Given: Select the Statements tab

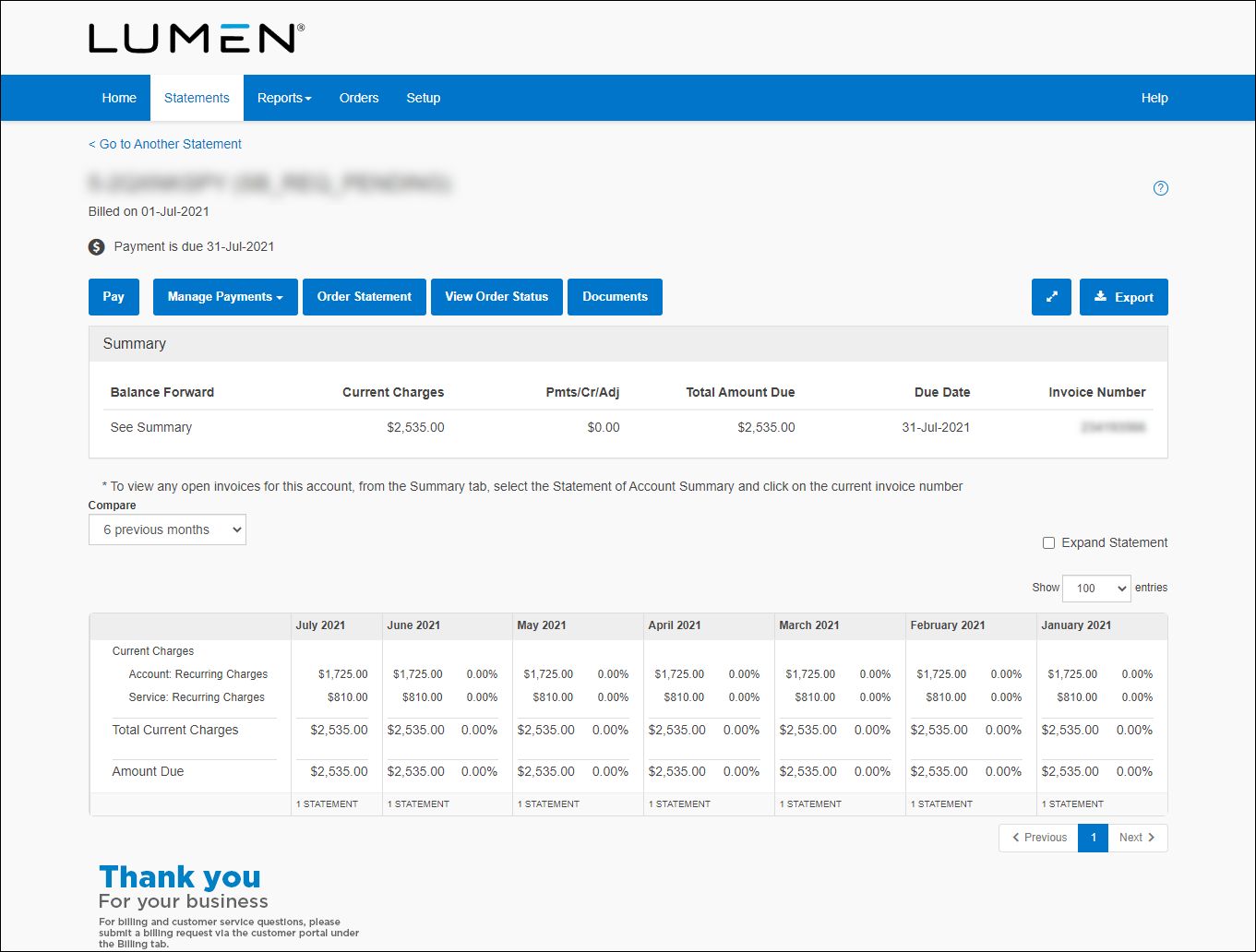Looking at the screenshot, I should [197, 98].
